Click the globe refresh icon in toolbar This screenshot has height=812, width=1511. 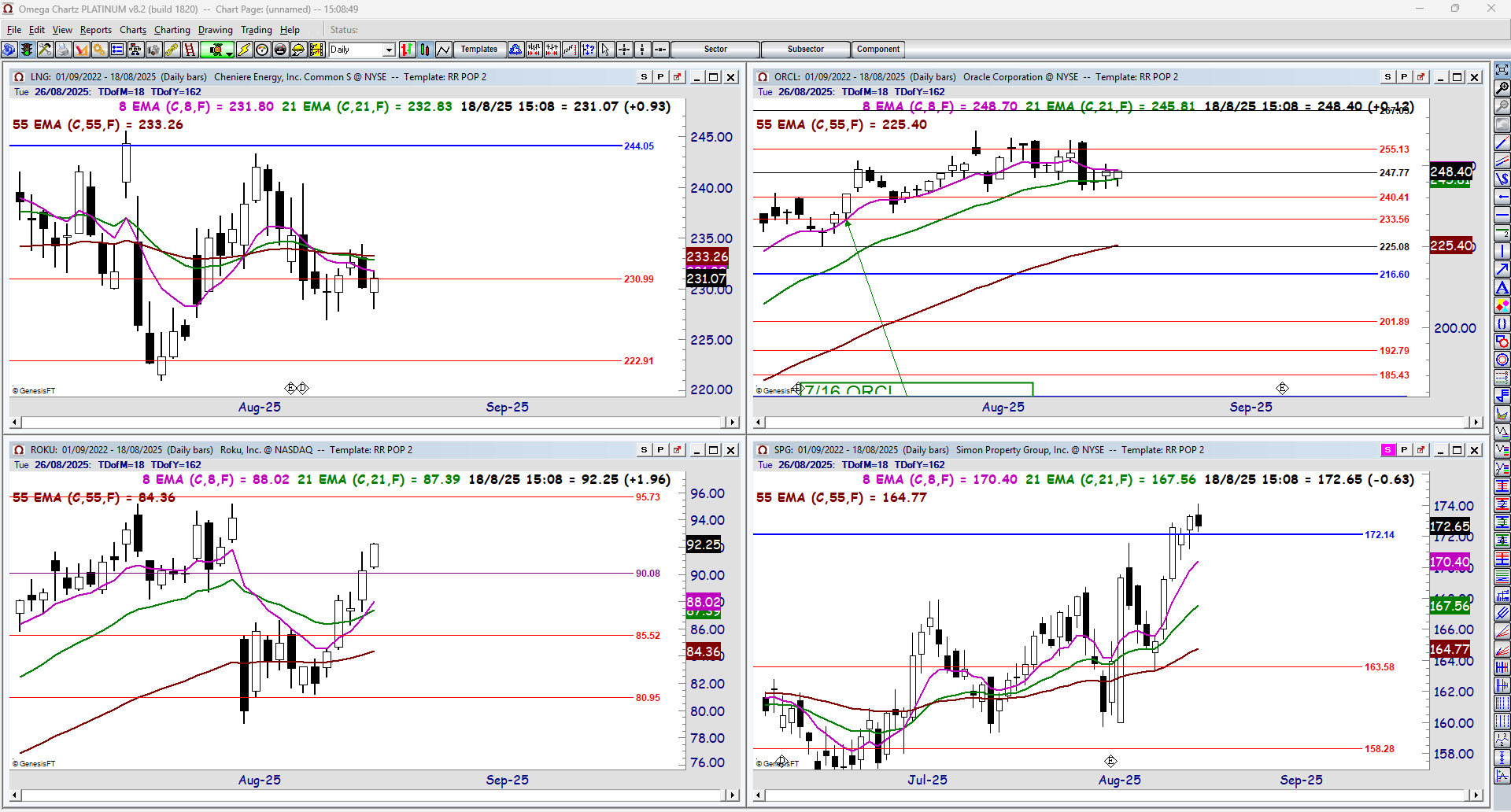(x=9, y=50)
